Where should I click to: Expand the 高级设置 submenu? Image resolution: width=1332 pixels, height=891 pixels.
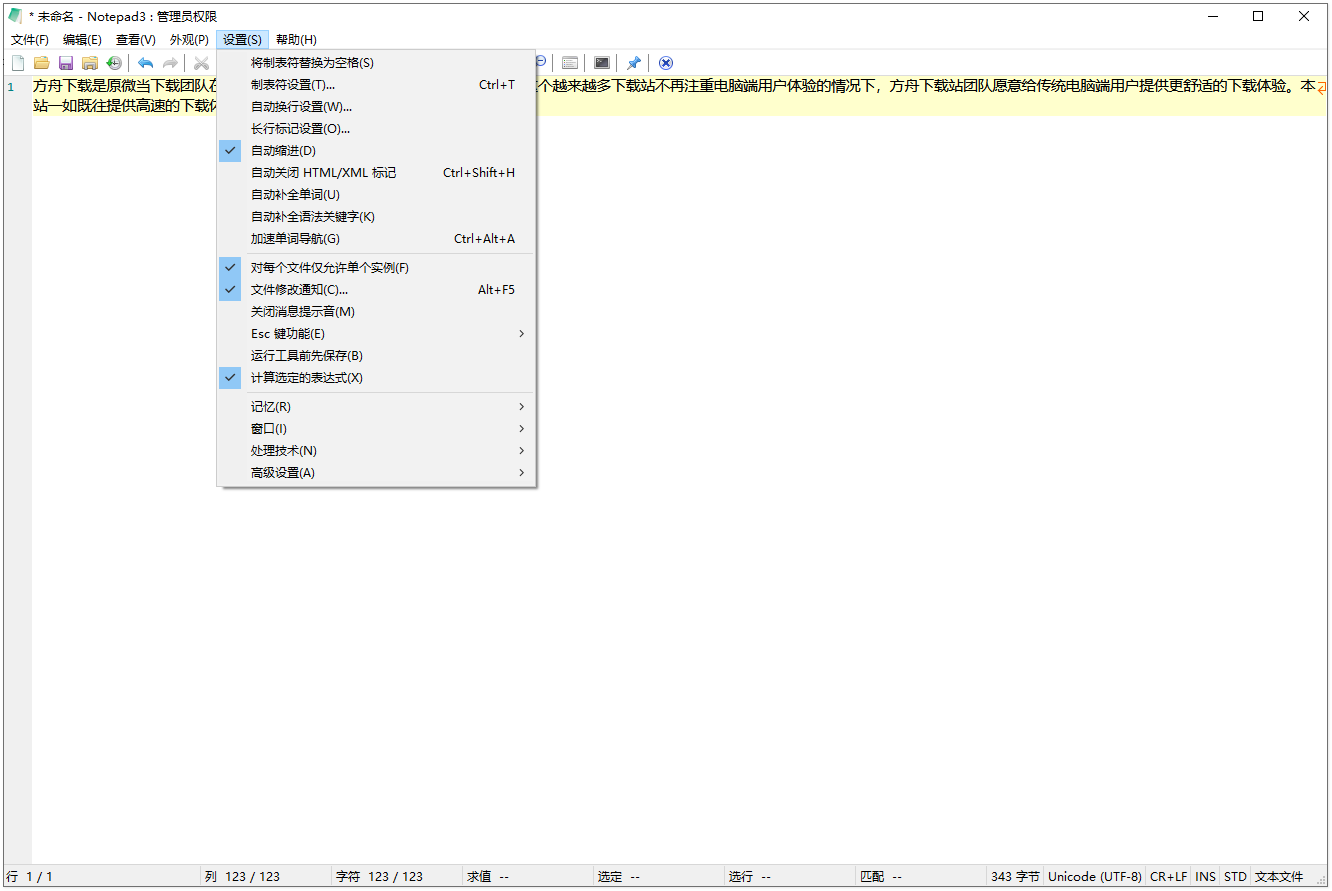[281, 472]
